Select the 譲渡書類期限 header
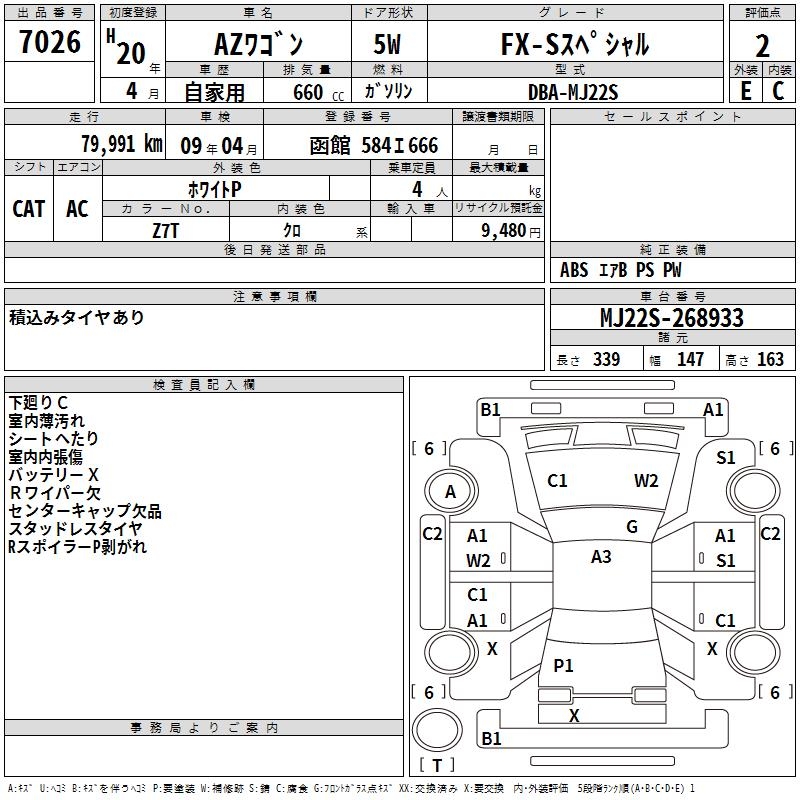Viewport: 800px width, 800px height. tap(498, 116)
